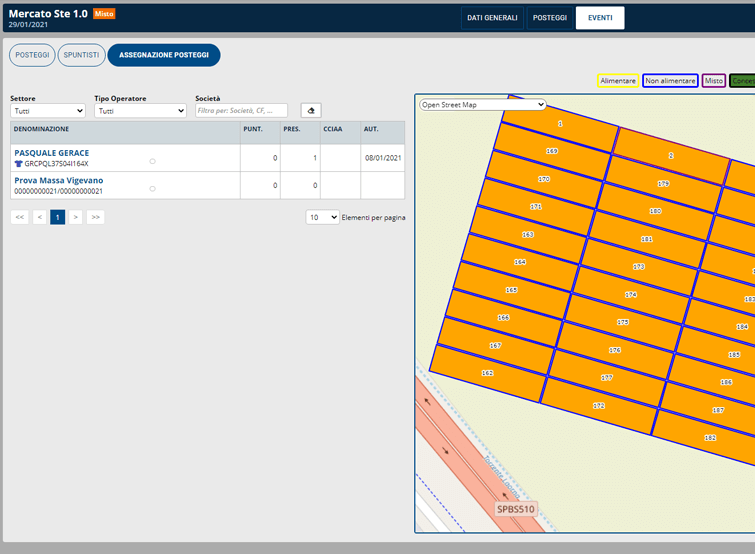Select stall 169 on the map
The width and height of the screenshot is (755, 554).
click(552, 151)
